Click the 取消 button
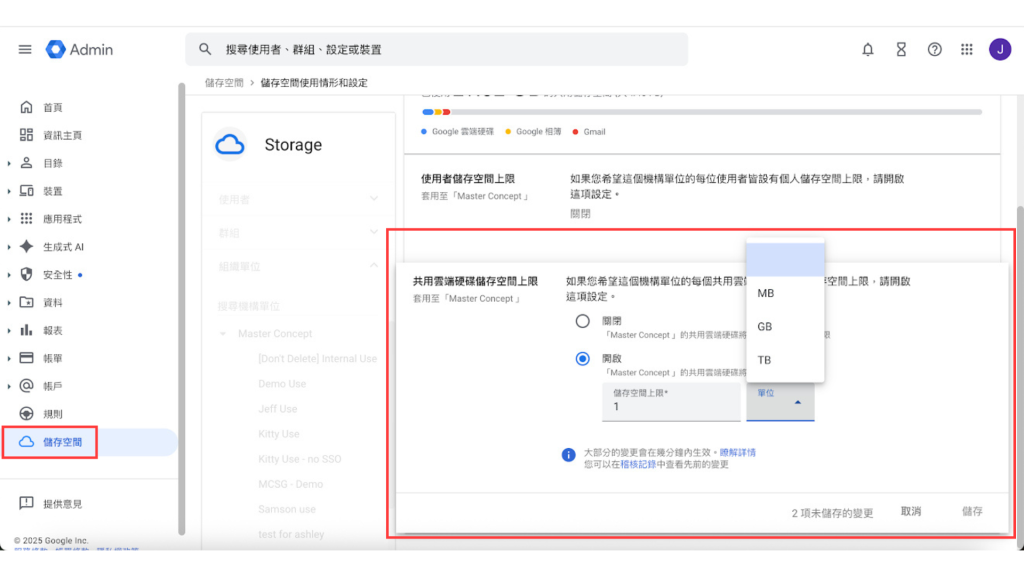Viewport: 1024px width, 576px height. [x=910, y=511]
